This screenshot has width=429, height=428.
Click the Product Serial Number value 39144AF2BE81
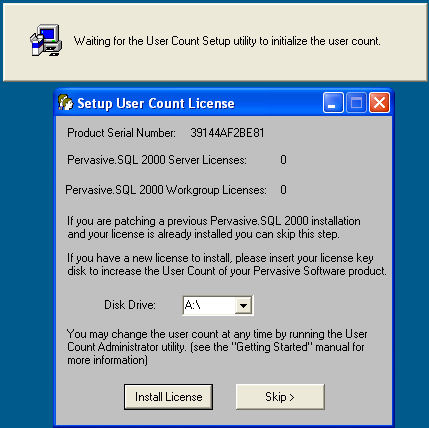[x=227, y=133]
